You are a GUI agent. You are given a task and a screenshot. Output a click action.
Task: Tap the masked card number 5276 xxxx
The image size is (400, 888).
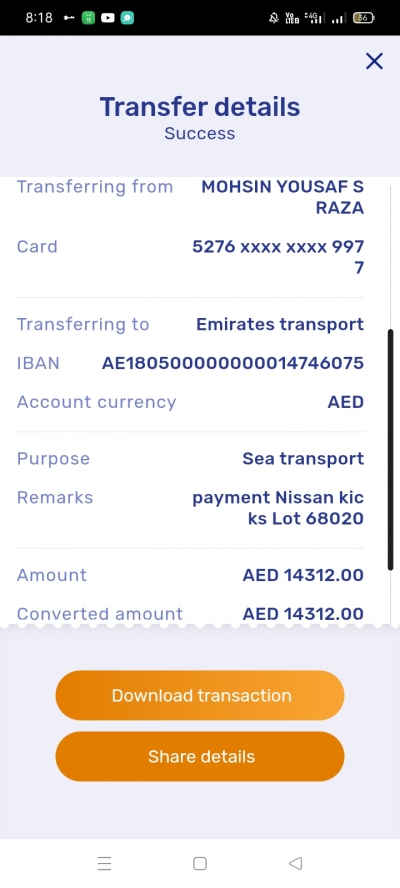(x=278, y=257)
